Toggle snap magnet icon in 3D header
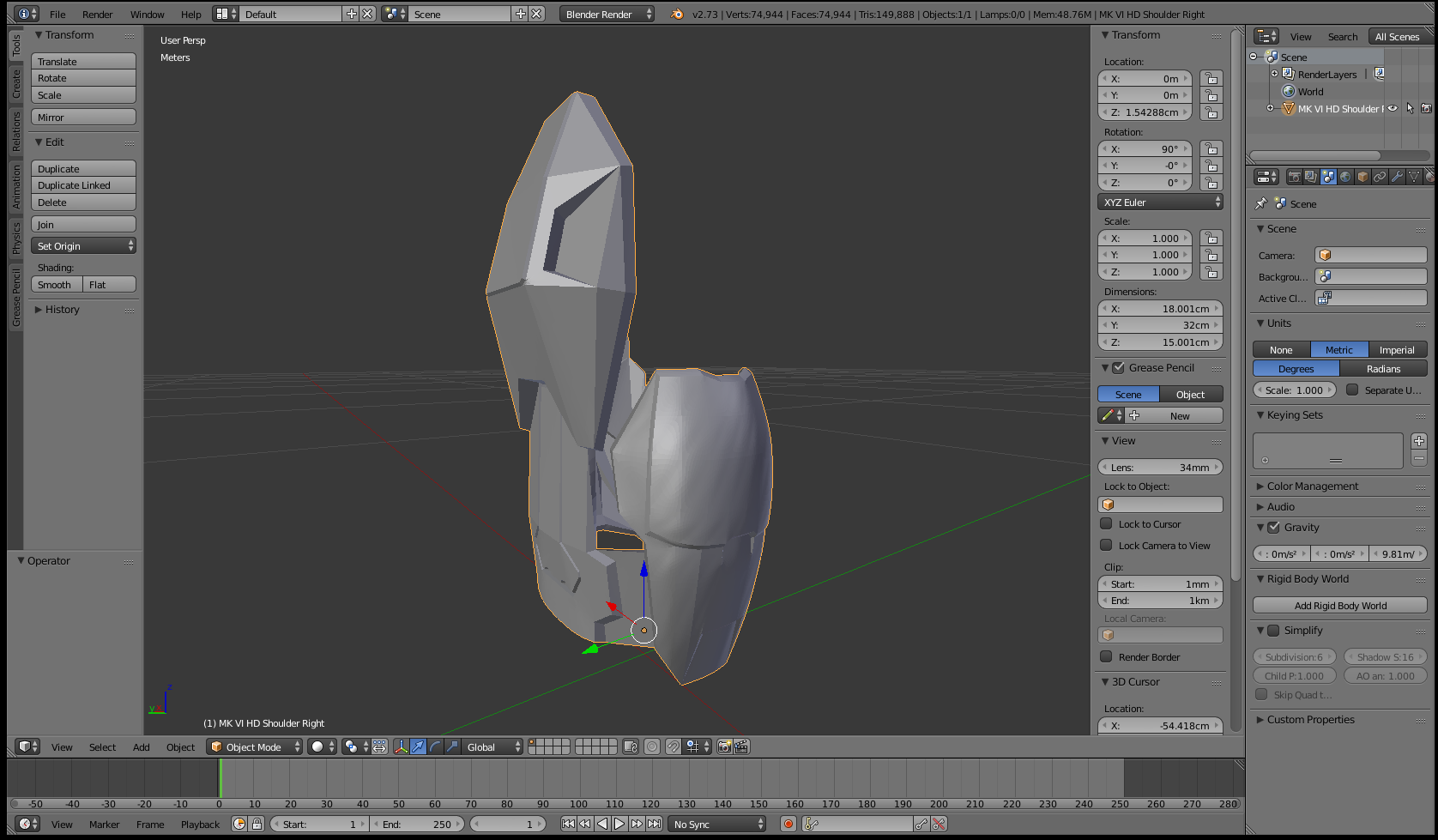1438x840 pixels. (674, 747)
